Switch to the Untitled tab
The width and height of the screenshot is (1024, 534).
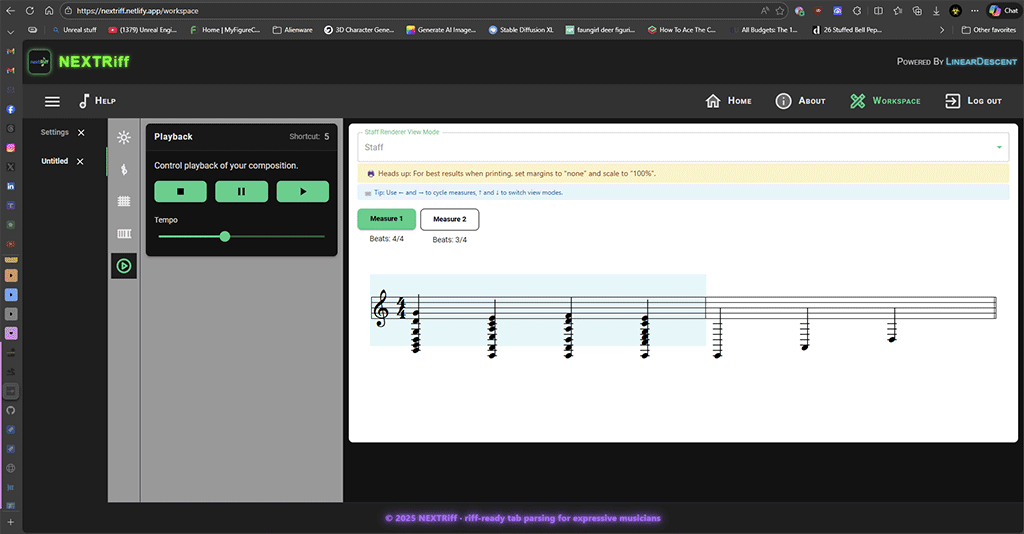pyautogui.click(x=54, y=161)
